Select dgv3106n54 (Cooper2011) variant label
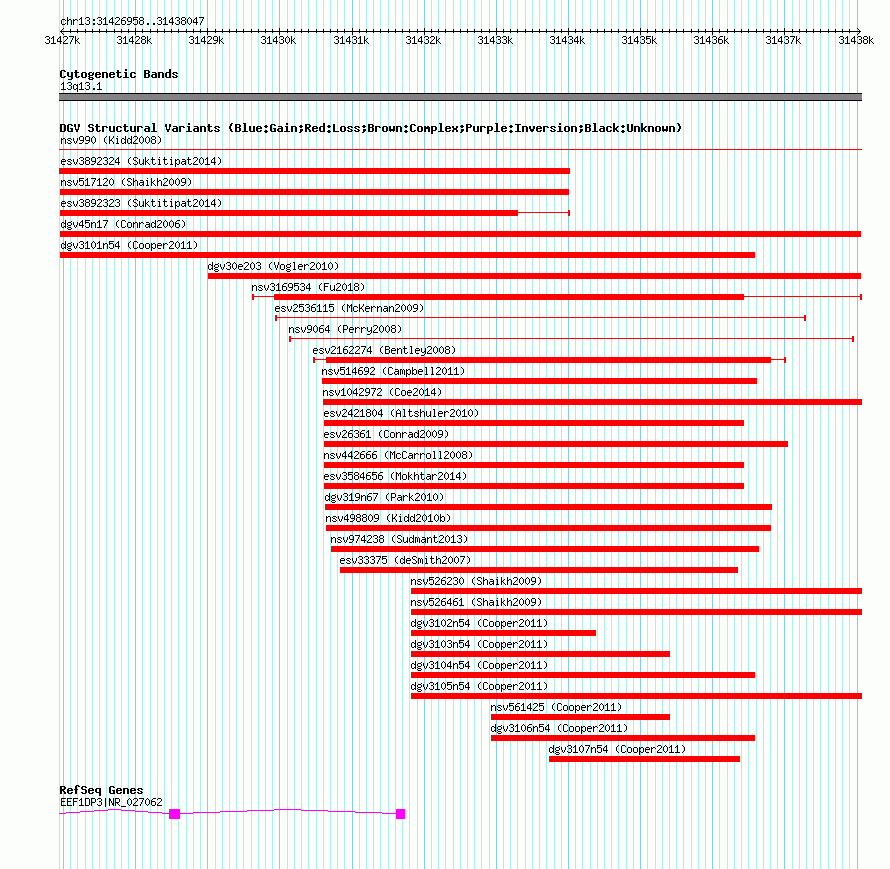This screenshot has width=890, height=869. coord(559,728)
